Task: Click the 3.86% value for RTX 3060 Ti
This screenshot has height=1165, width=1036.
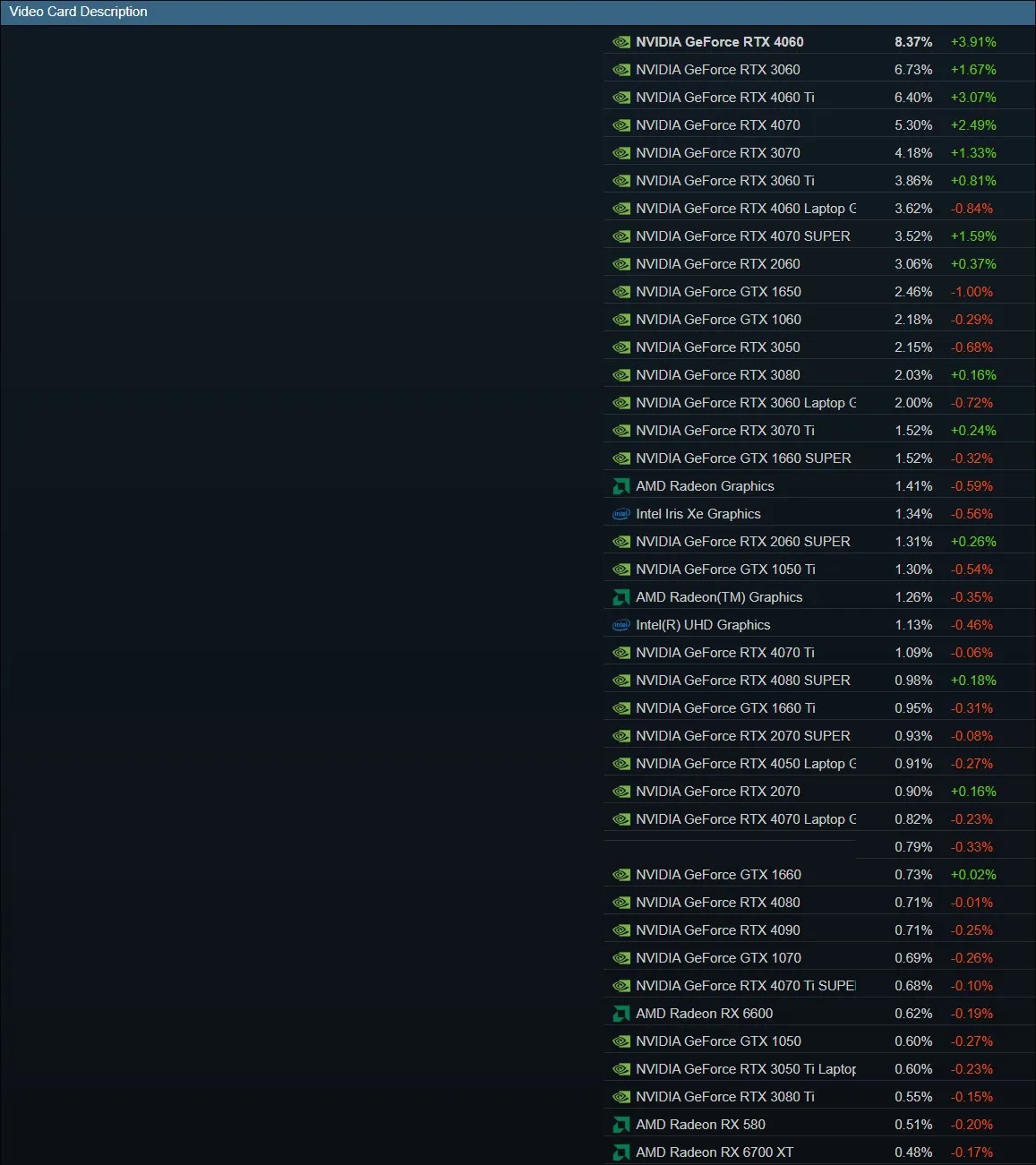Action: (913, 181)
